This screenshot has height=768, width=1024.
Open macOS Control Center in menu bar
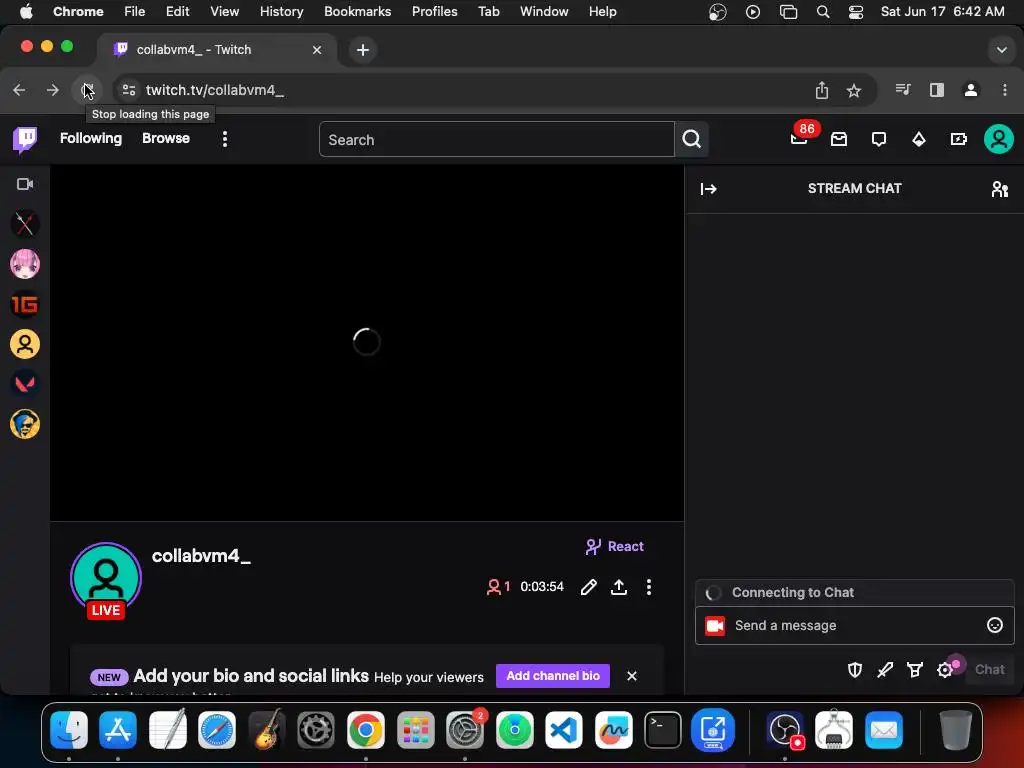pyautogui.click(x=856, y=12)
